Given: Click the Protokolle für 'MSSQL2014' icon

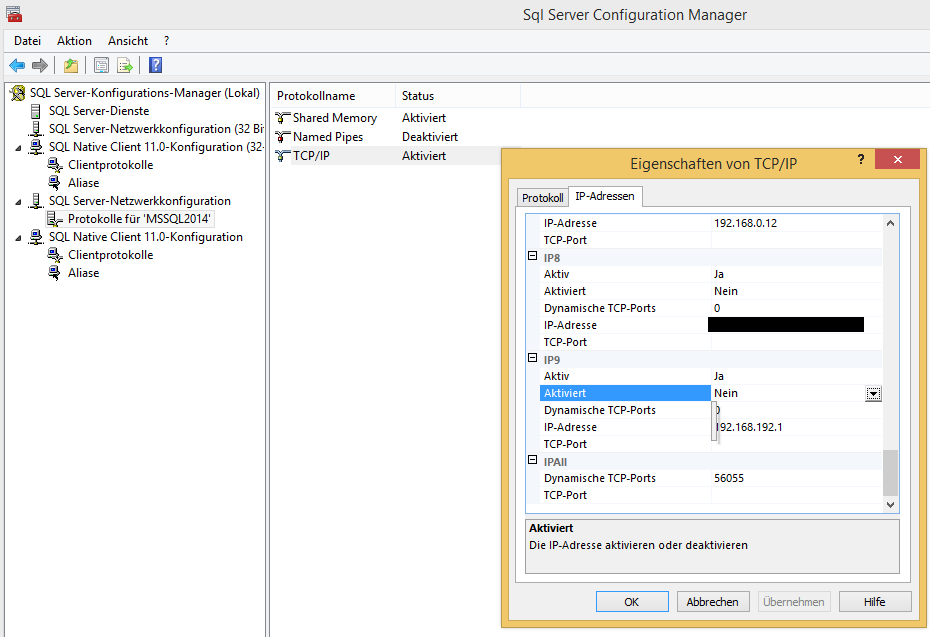Looking at the screenshot, I should 55,219.
